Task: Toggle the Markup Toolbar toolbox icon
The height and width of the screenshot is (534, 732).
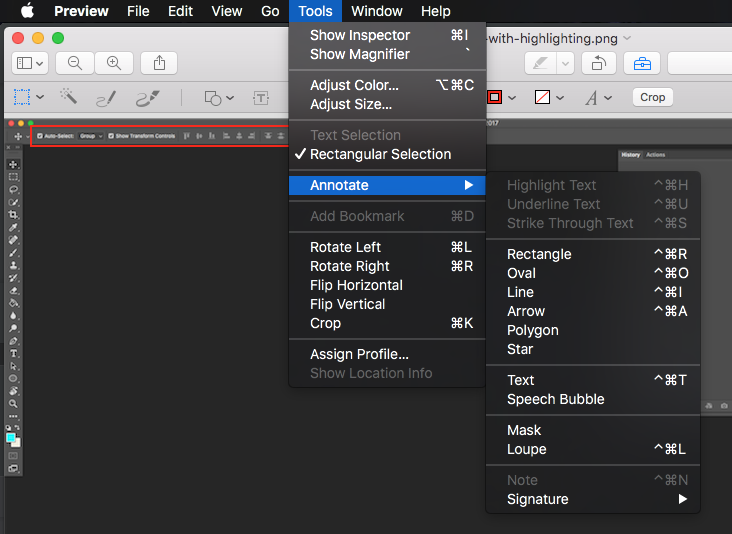Action: tap(642, 63)
